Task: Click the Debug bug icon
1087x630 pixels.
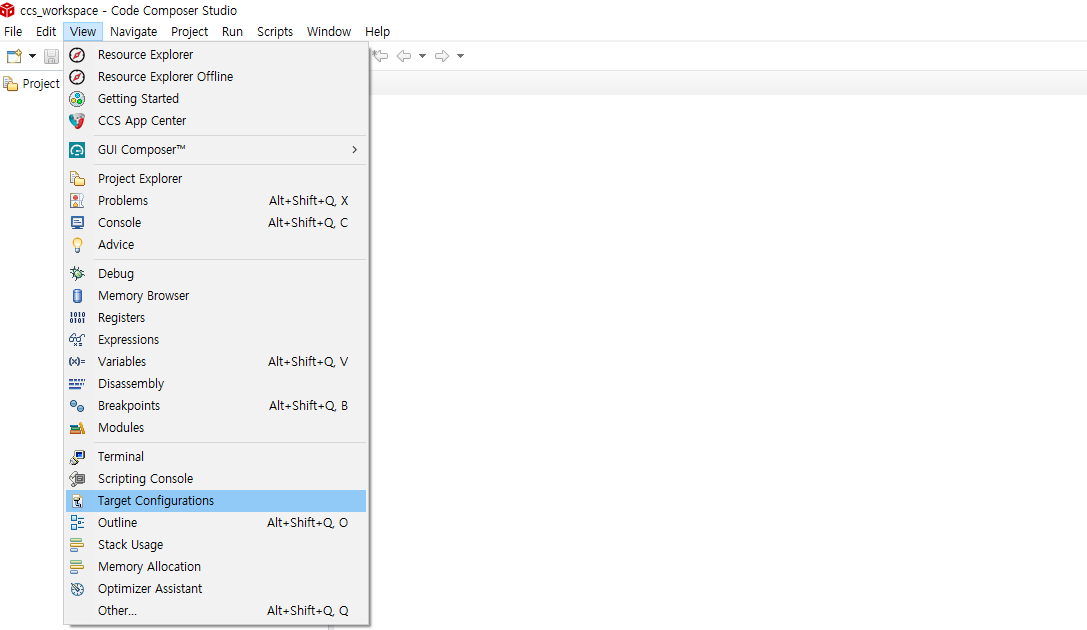Action: pyautogui.click(x=77, y=274)
